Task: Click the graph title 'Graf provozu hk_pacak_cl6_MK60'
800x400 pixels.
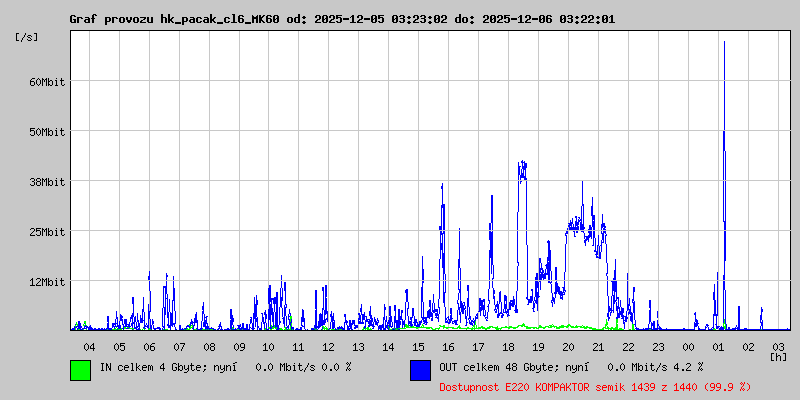Action: [175, 19]
